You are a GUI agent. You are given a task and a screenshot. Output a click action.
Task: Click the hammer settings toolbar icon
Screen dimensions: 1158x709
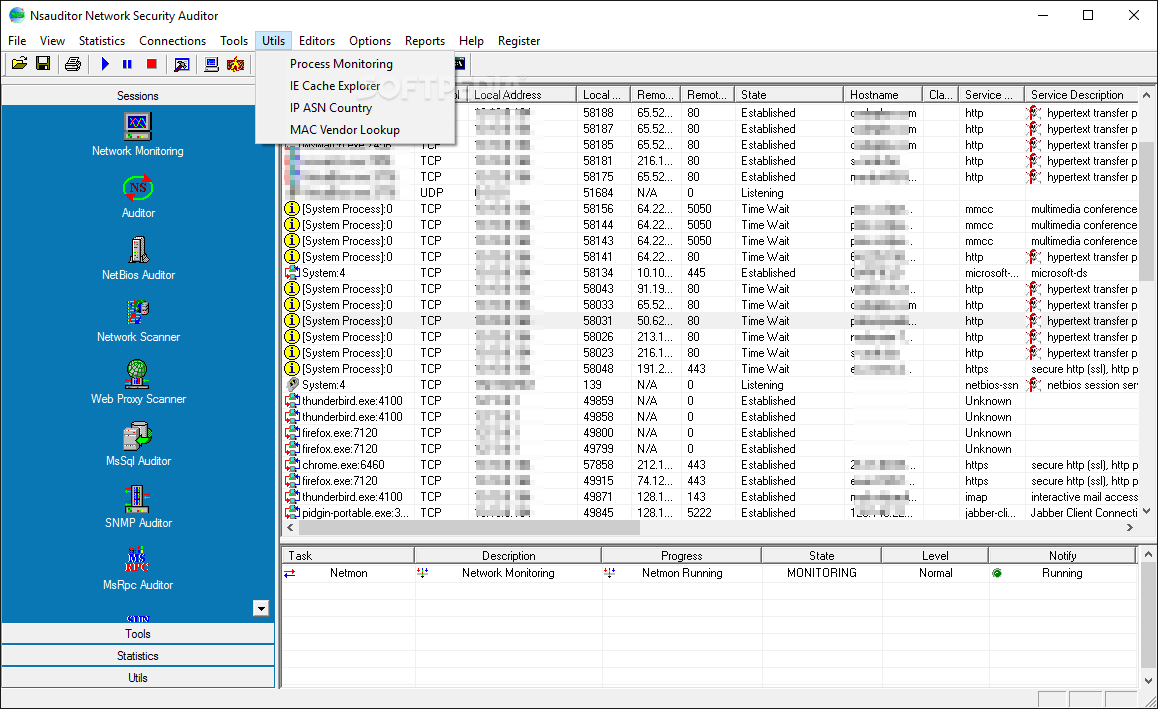coord(181,64)
